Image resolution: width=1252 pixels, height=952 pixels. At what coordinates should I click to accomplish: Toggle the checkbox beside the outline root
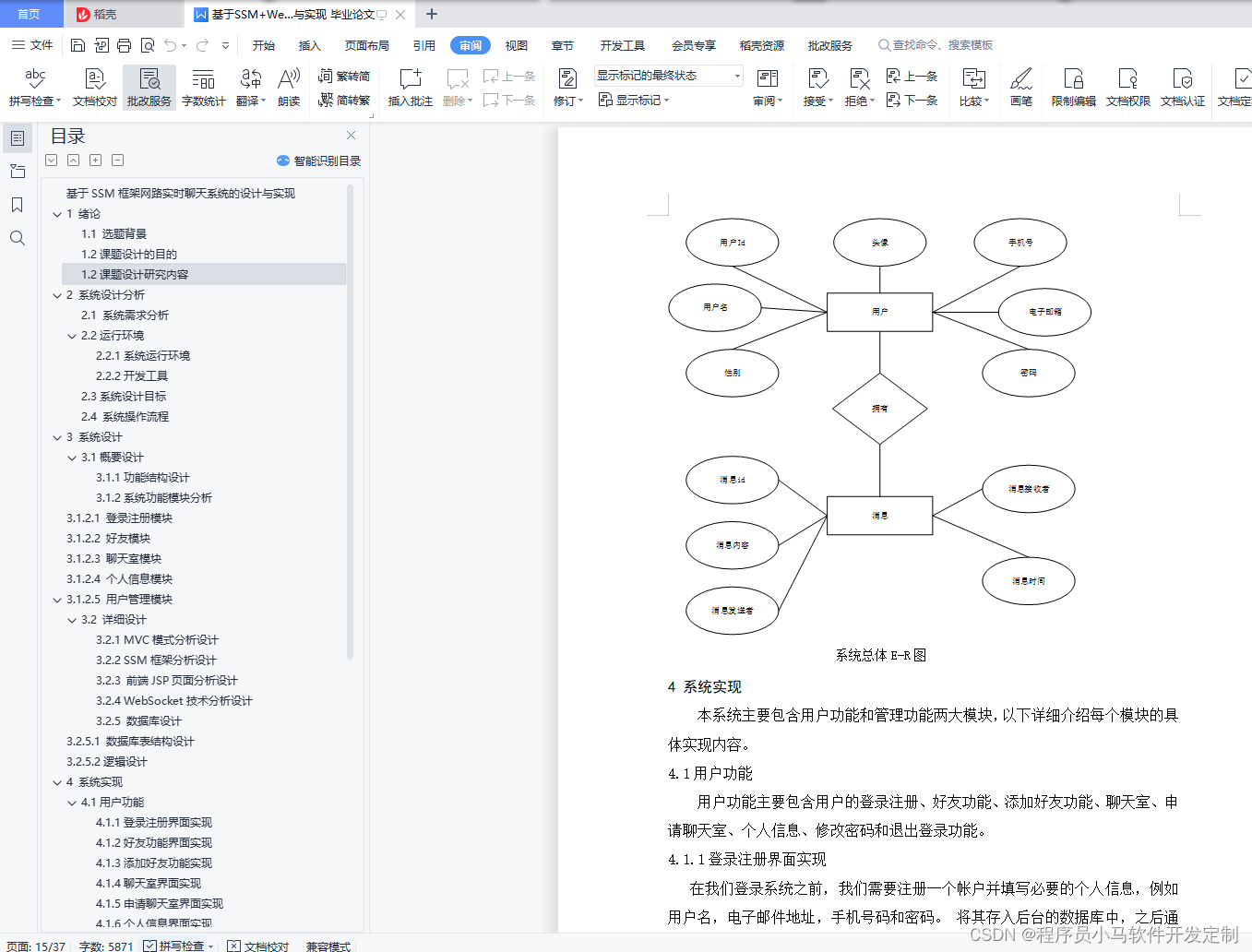(x=51, y=160)
